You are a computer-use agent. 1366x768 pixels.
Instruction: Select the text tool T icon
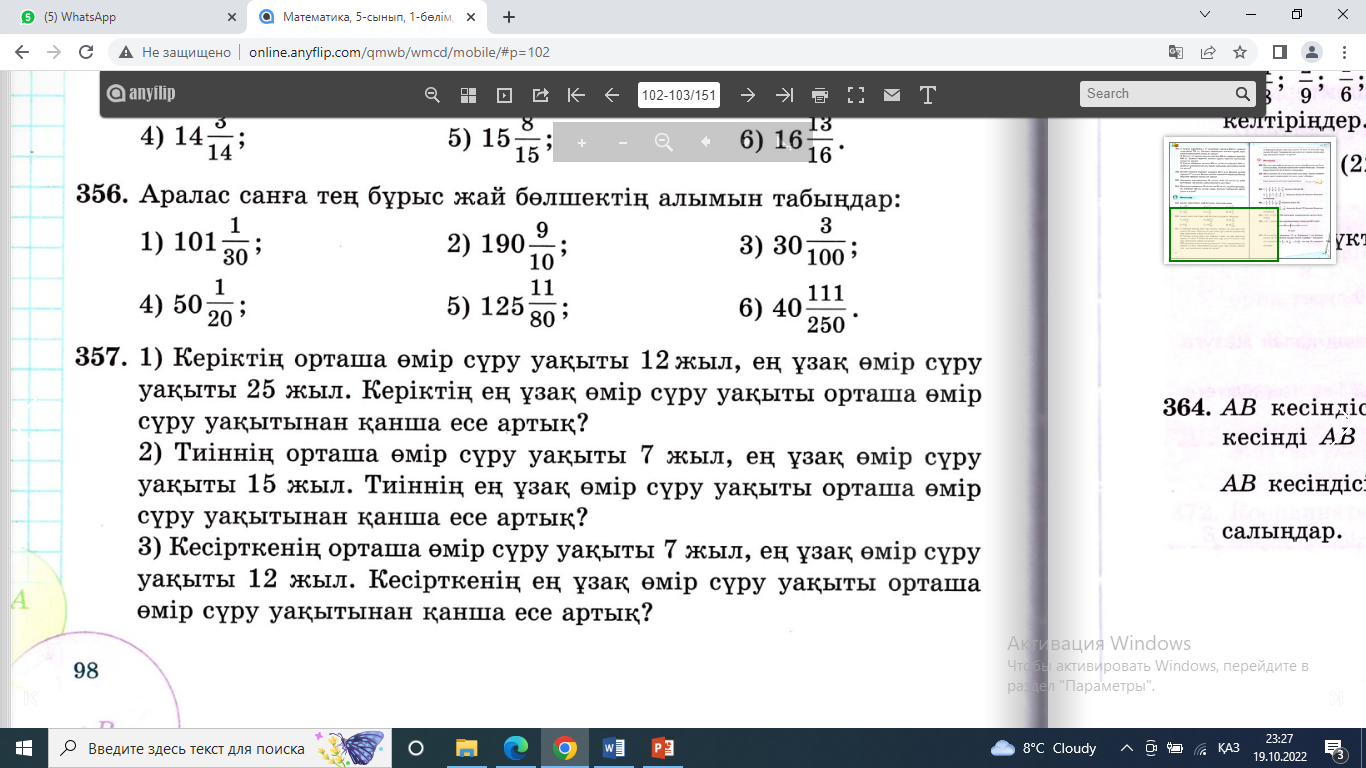pyautogui.click(x=927, y=95)
